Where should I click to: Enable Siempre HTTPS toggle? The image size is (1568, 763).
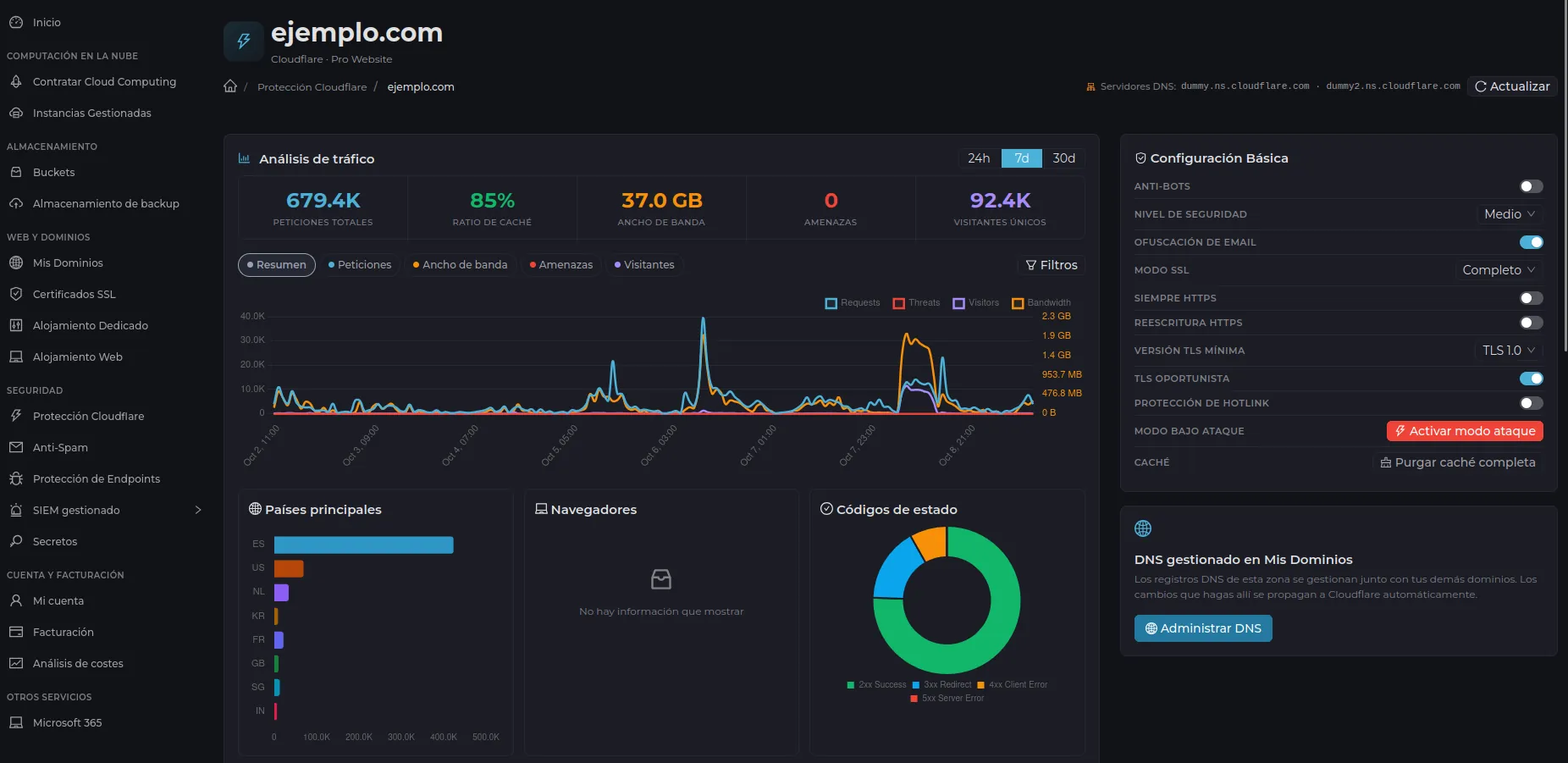point(1532,298)
